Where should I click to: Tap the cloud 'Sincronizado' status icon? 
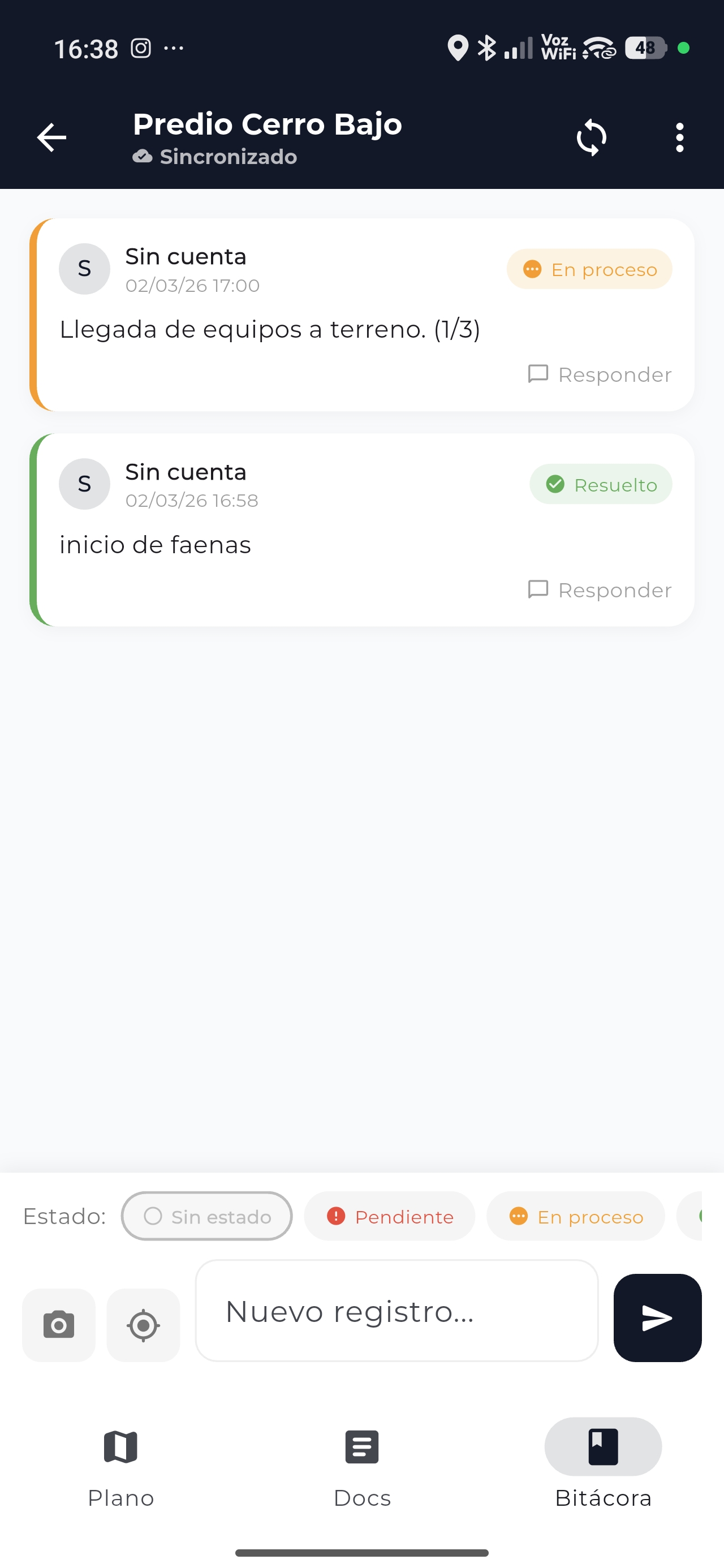click(143, 157)
